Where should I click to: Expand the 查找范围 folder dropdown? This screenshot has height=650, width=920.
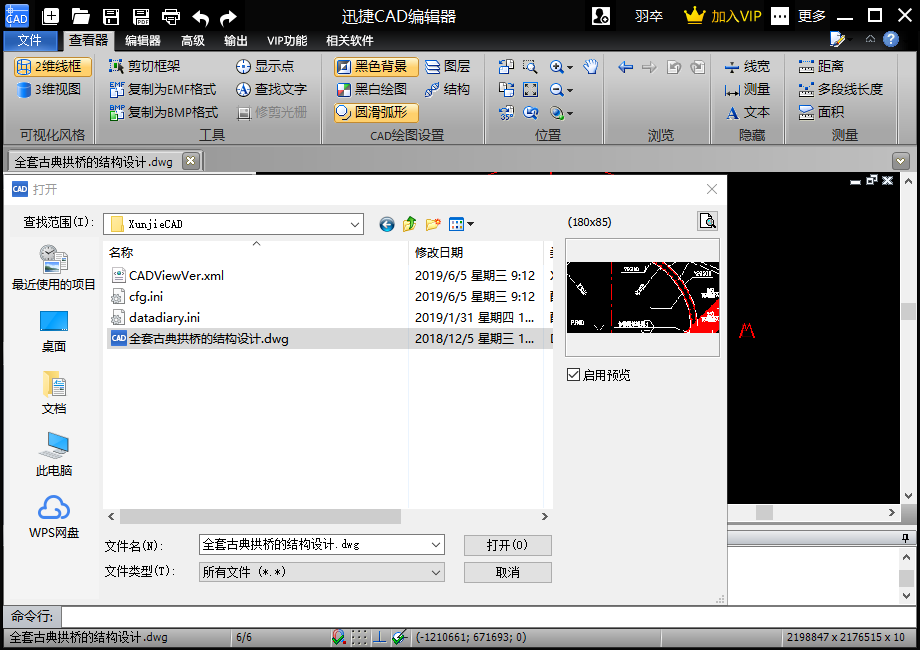click(354, 224)
